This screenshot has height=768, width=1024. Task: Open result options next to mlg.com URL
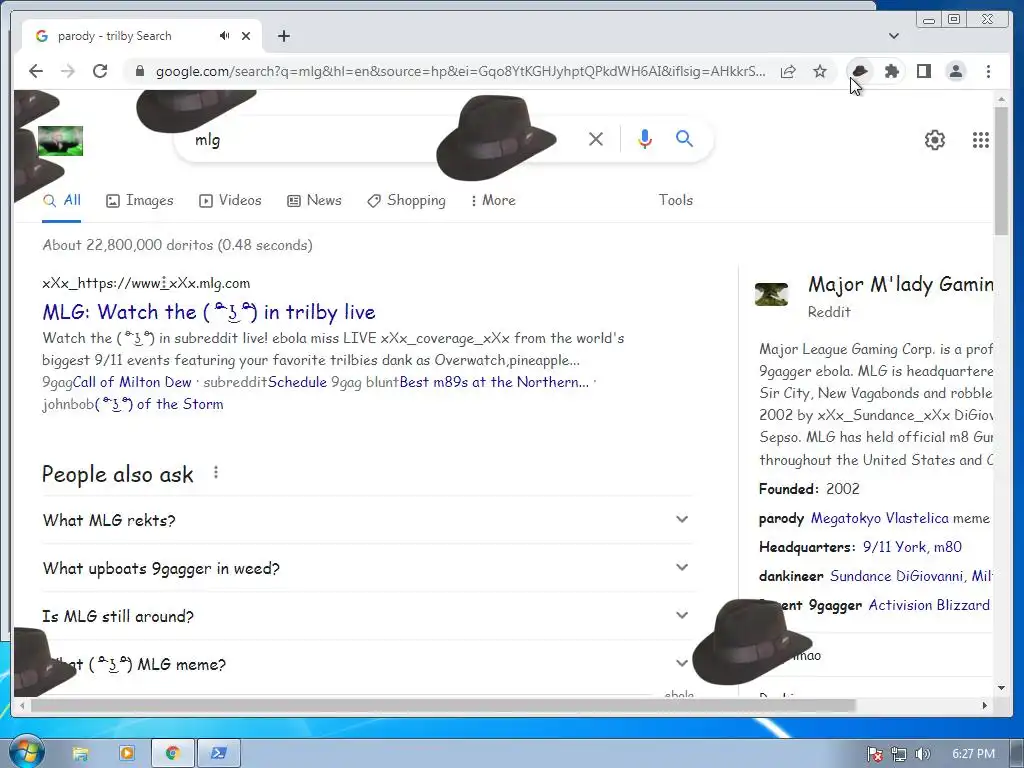click(163, 283)
